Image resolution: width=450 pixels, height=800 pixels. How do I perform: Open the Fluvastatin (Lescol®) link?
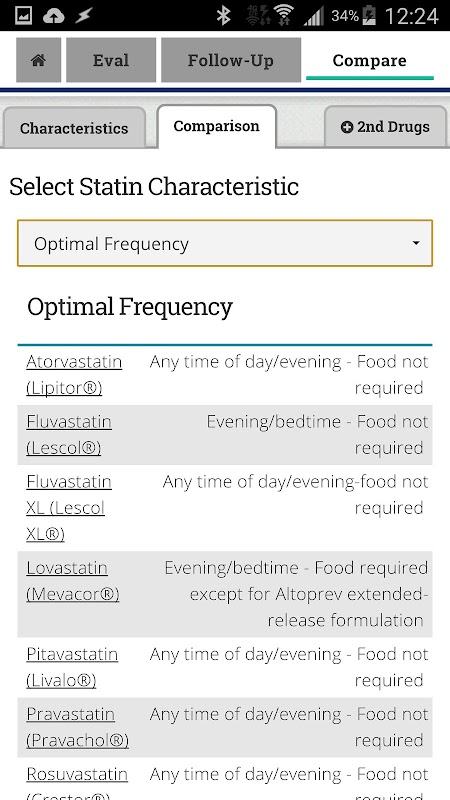click(x=69, y=435)
